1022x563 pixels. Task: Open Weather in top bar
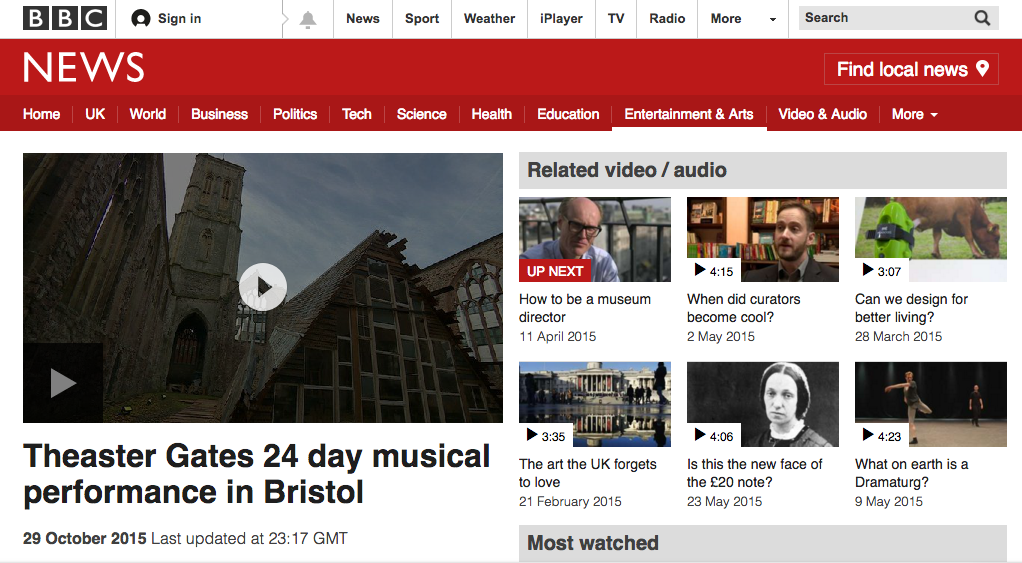pos(489,19)
